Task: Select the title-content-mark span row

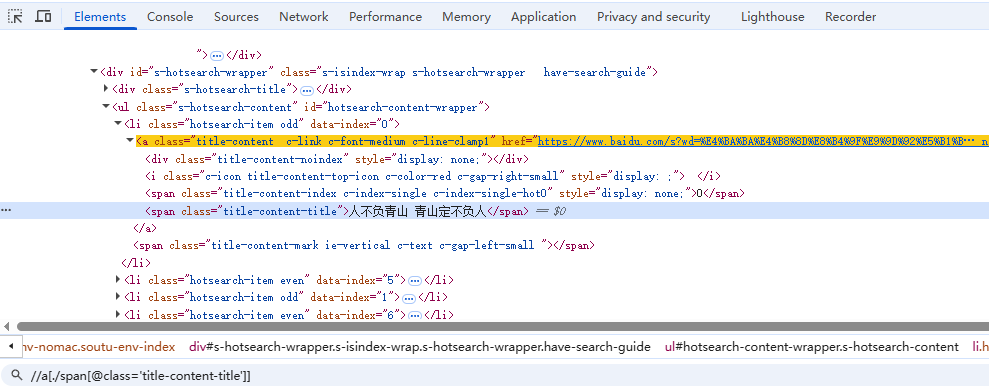Action: point(363,245)
